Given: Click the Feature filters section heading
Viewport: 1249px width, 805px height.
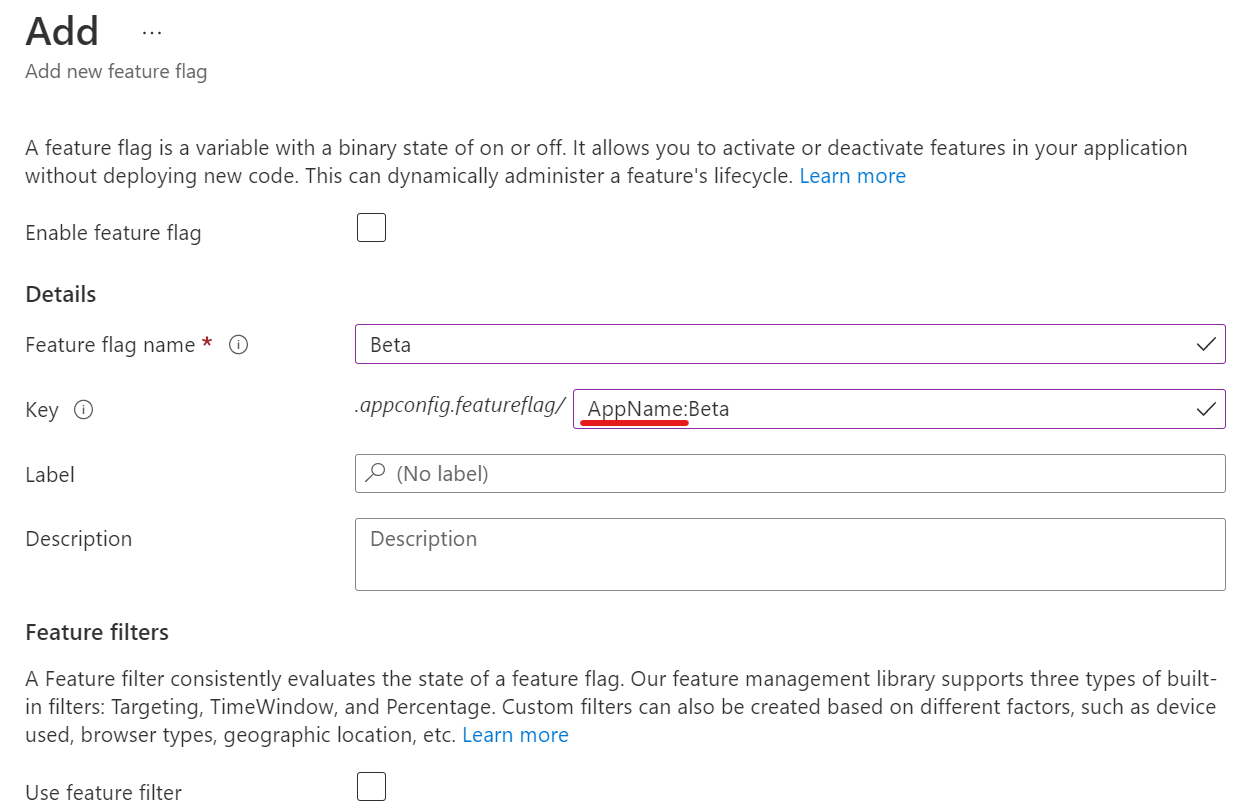Looking at the screenshot, I should click(x=96, y=632).
